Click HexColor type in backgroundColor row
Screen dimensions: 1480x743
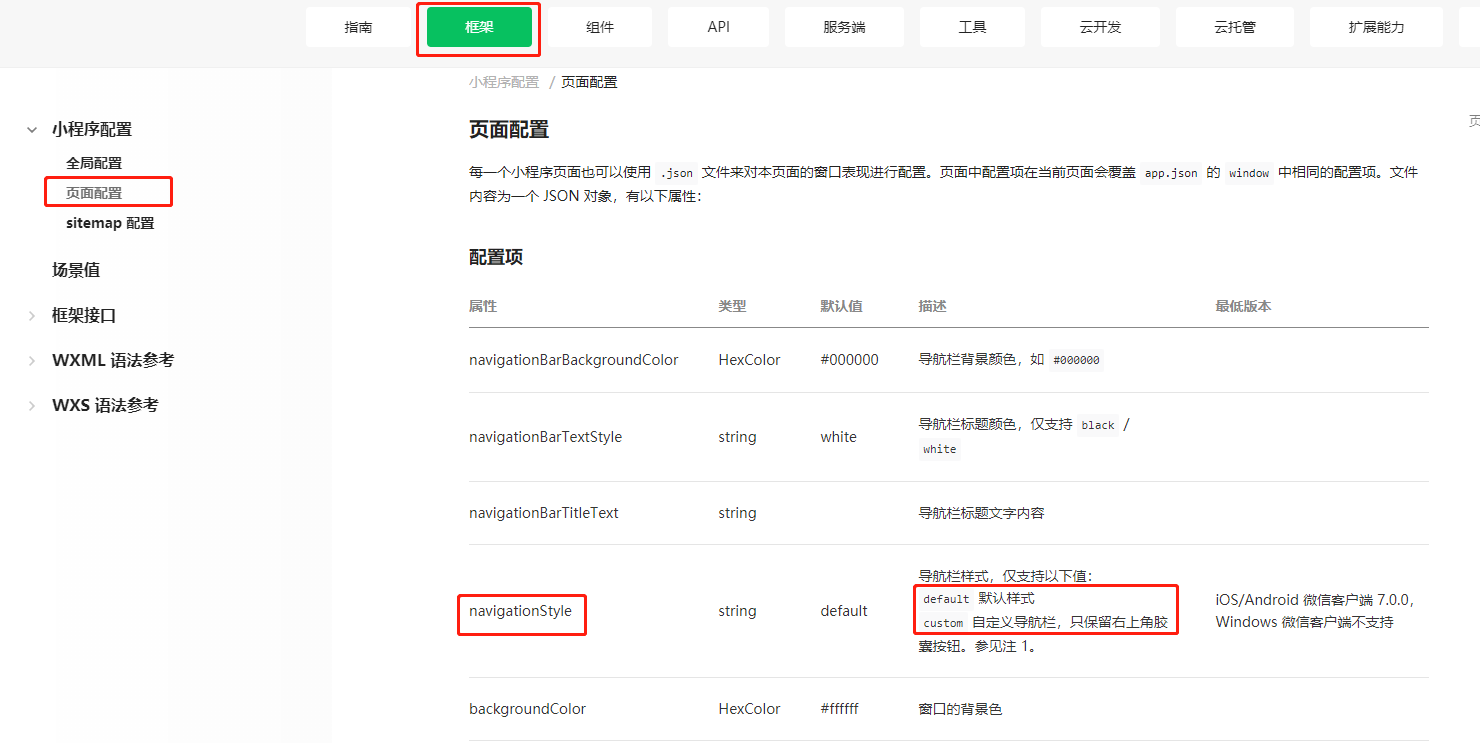click(749, 709)
